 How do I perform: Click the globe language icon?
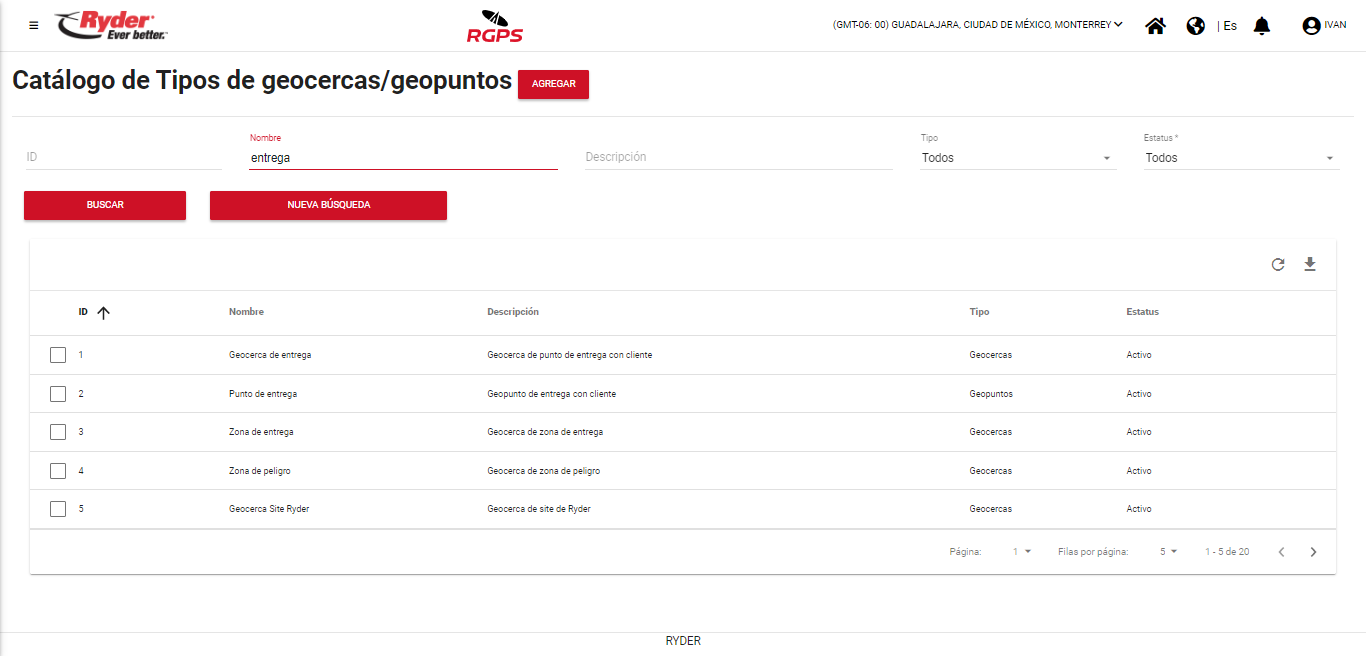click(x=1195, y=26)
